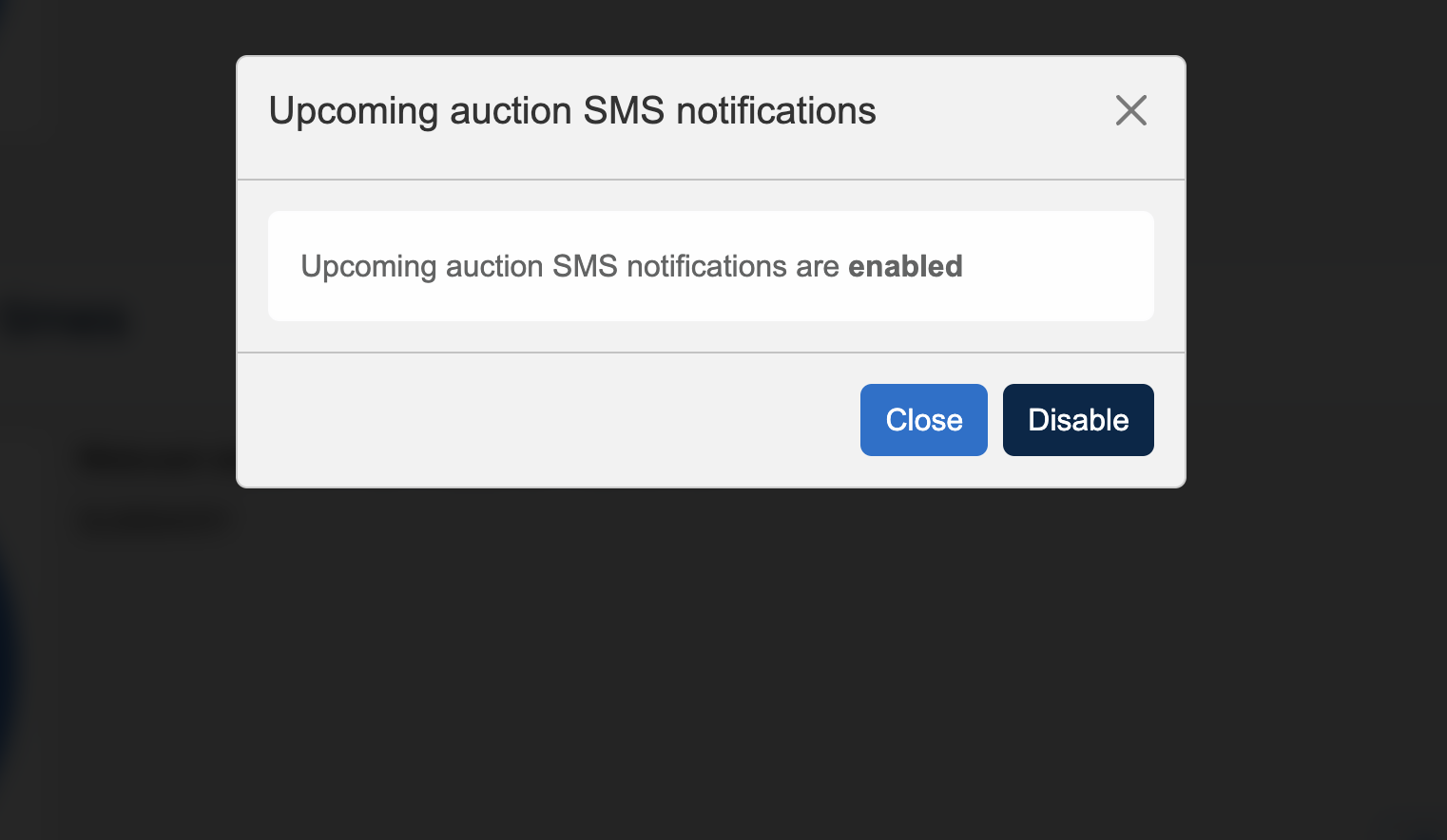Click the word "notifications" in the modal title
The image size is (1447, 840).
pos(776,111)
